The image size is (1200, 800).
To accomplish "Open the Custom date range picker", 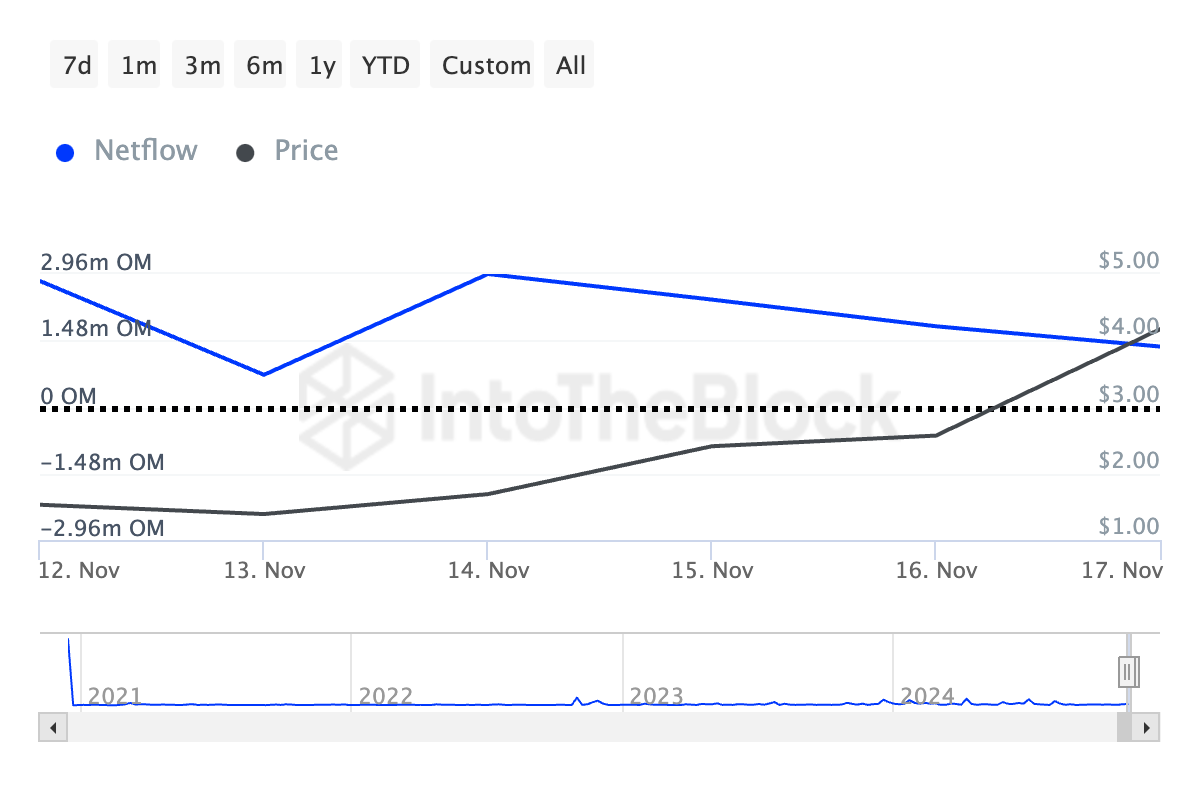I will pos(486,66).
